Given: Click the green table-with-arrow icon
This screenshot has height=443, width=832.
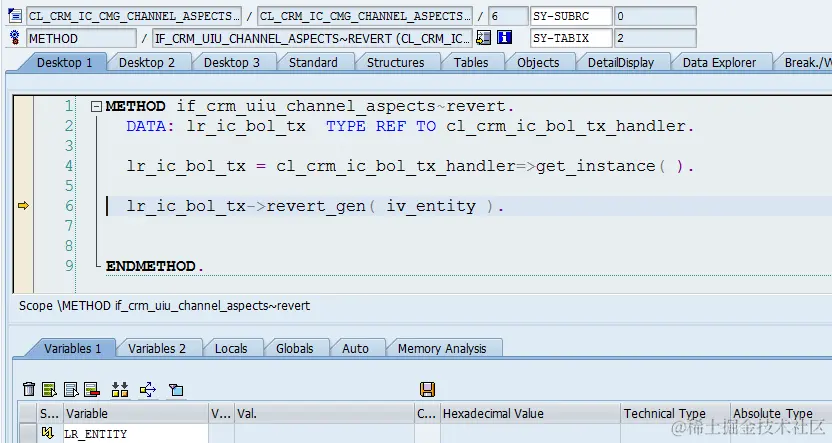Looking at the screenshot, I should click(x=49, y=389).
